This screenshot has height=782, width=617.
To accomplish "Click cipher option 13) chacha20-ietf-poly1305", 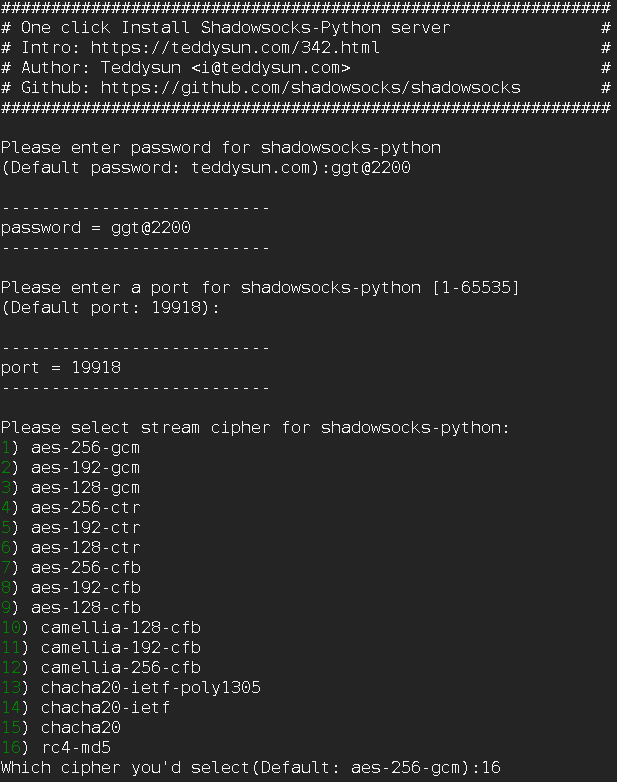I will click(x=131, y=687).
